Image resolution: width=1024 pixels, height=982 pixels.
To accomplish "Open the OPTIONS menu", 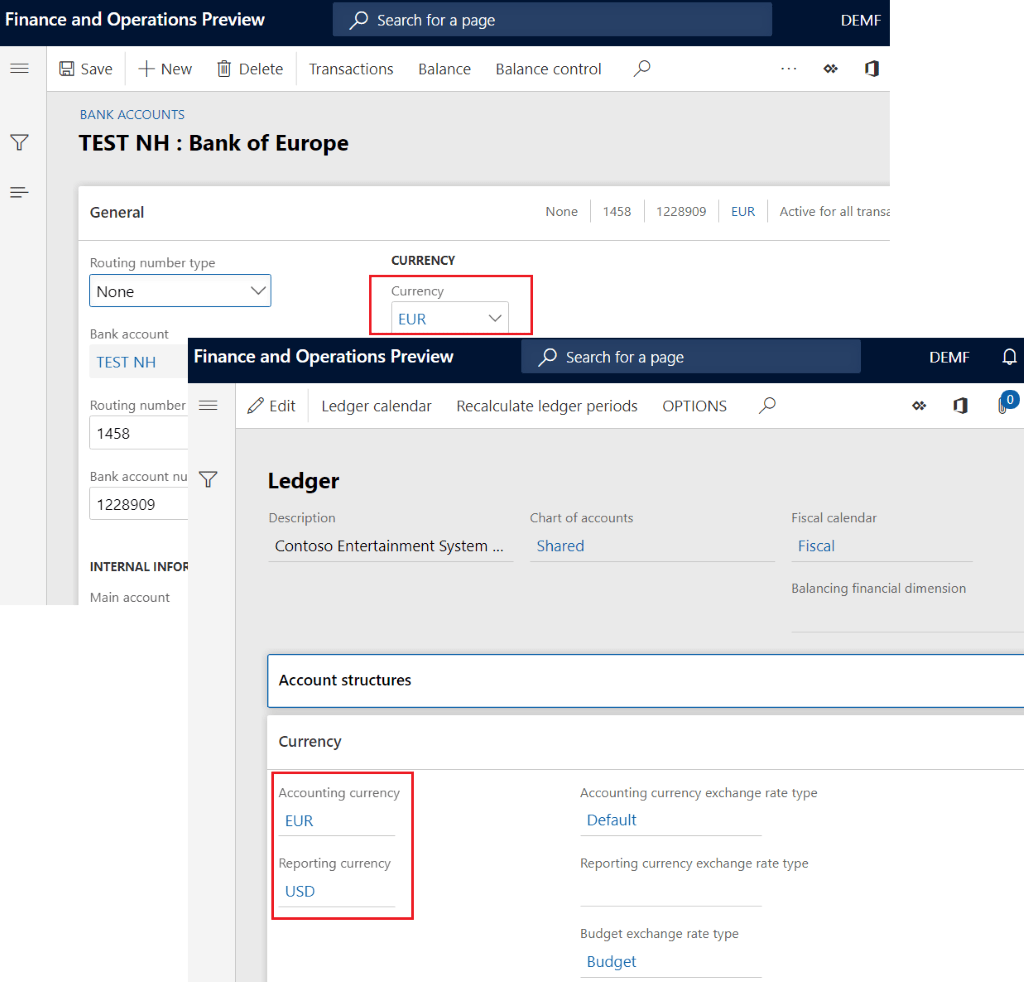I will 694,406.
